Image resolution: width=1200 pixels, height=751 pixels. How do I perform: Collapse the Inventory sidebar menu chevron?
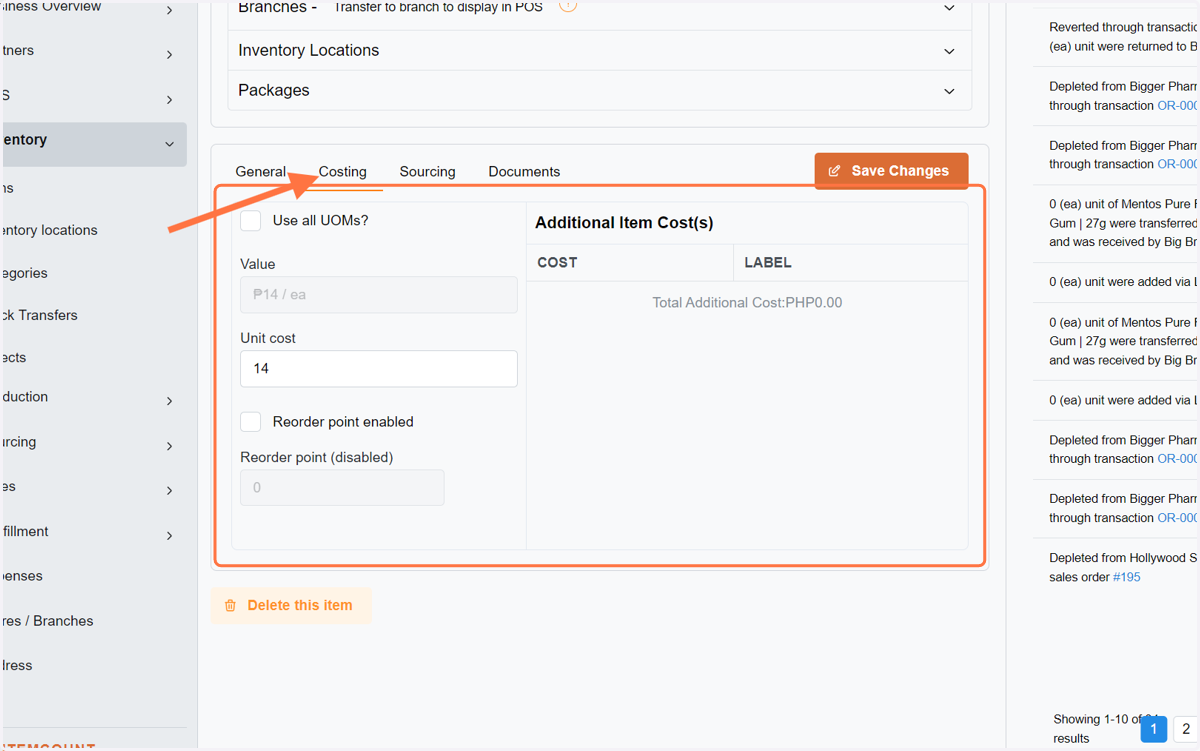click(169, 145)
